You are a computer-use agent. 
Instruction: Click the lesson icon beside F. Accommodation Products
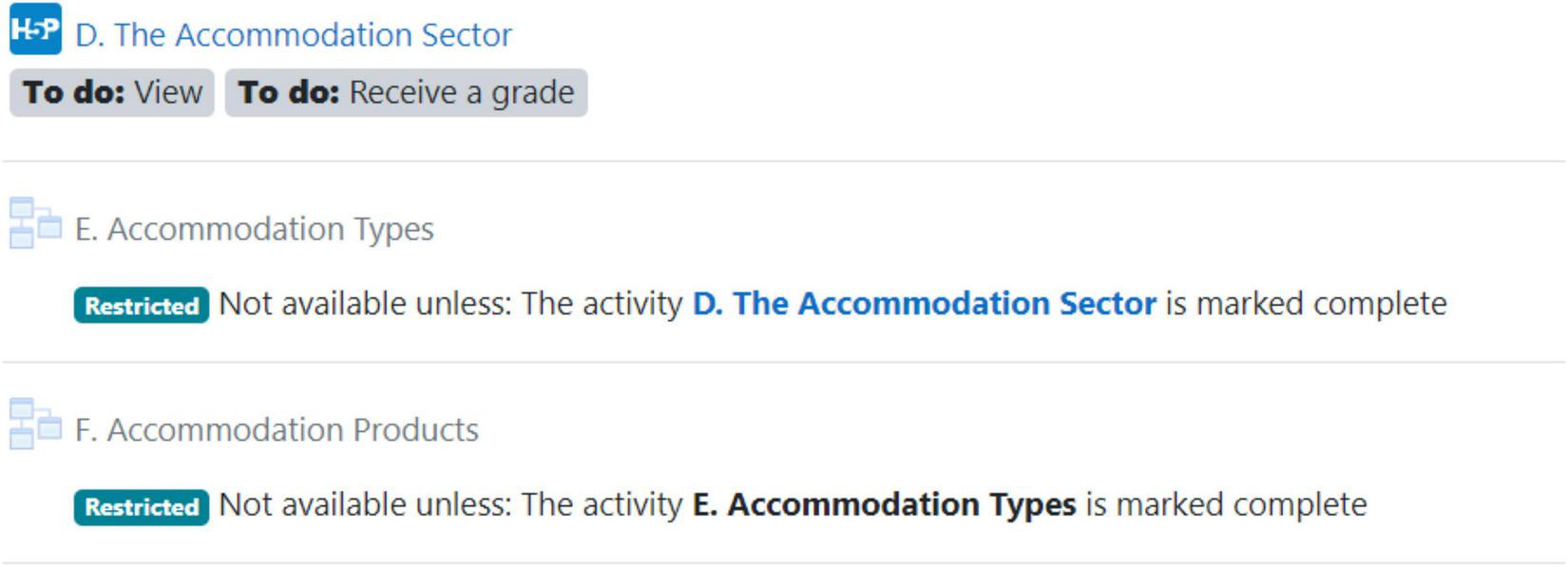[x=35, y=425]
